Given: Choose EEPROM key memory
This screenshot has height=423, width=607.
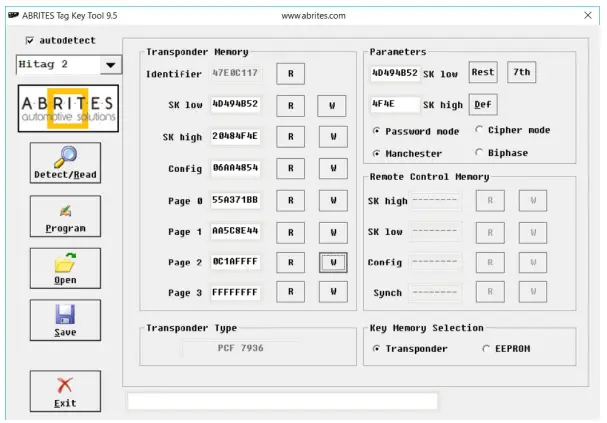Looking at the screenshot, I should tap(486, 348).
